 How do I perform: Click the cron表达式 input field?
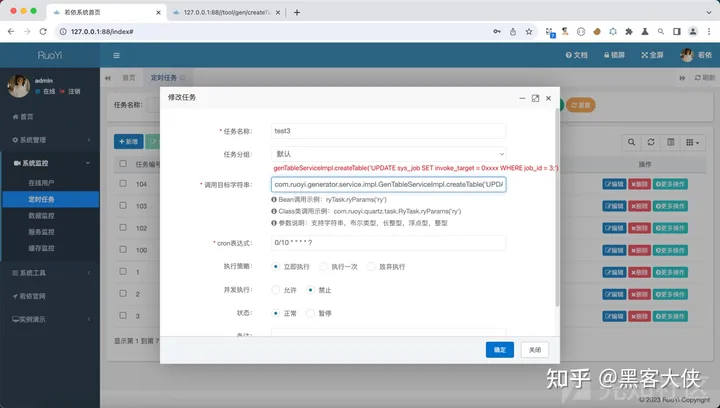tap(388, 243)
